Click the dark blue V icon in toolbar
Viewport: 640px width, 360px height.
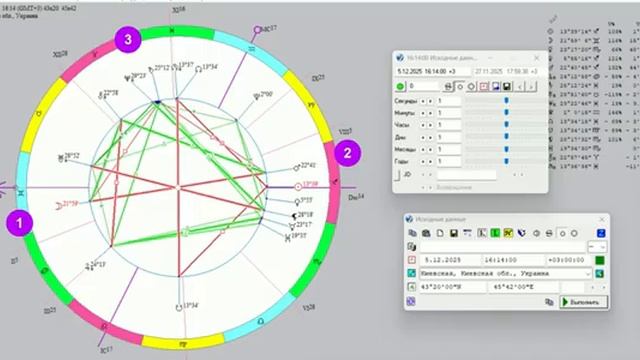click(x=522, y=233)
